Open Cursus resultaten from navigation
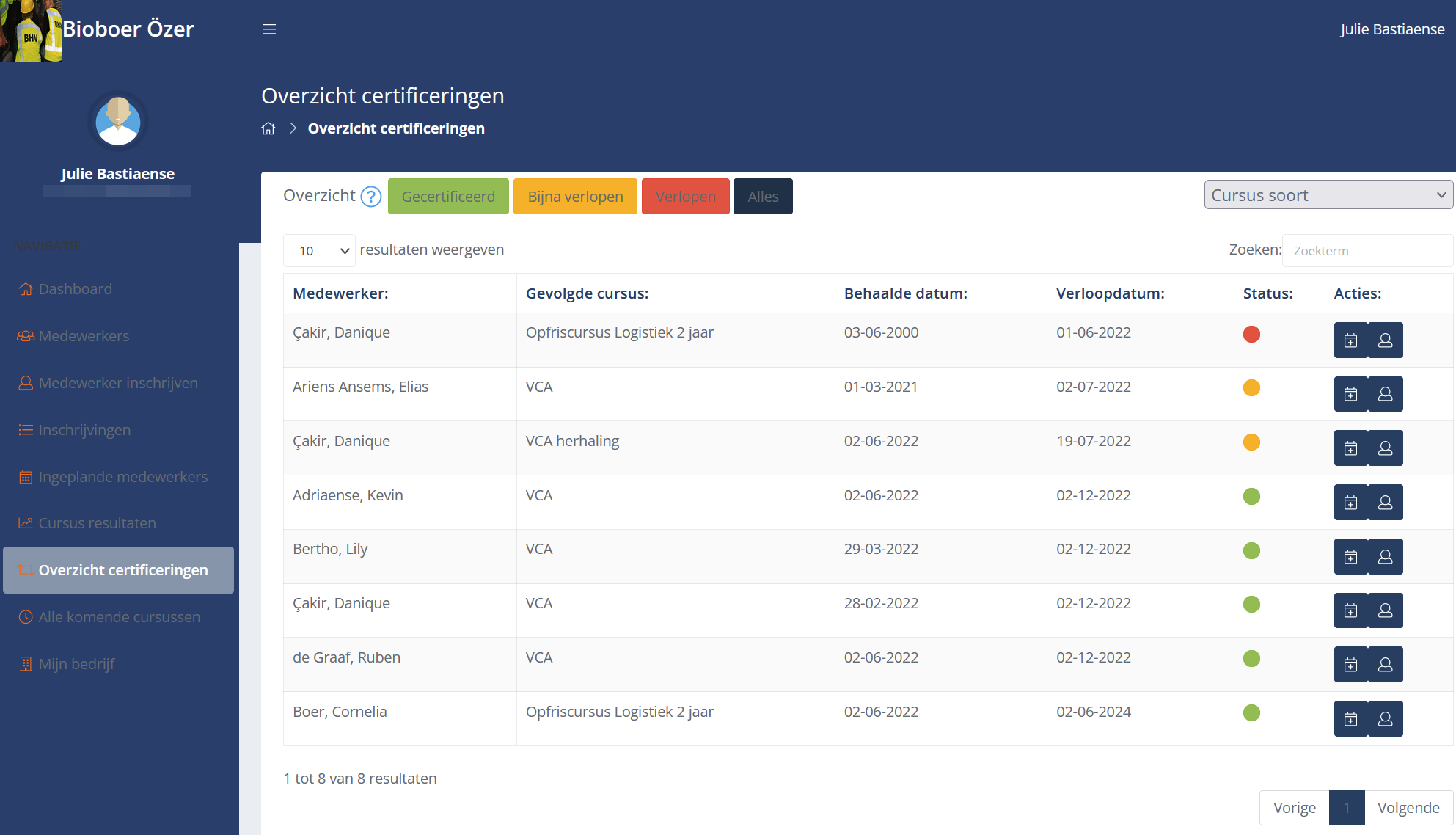1456x835 pixels. pyautogui.click(x=97, y=523)
